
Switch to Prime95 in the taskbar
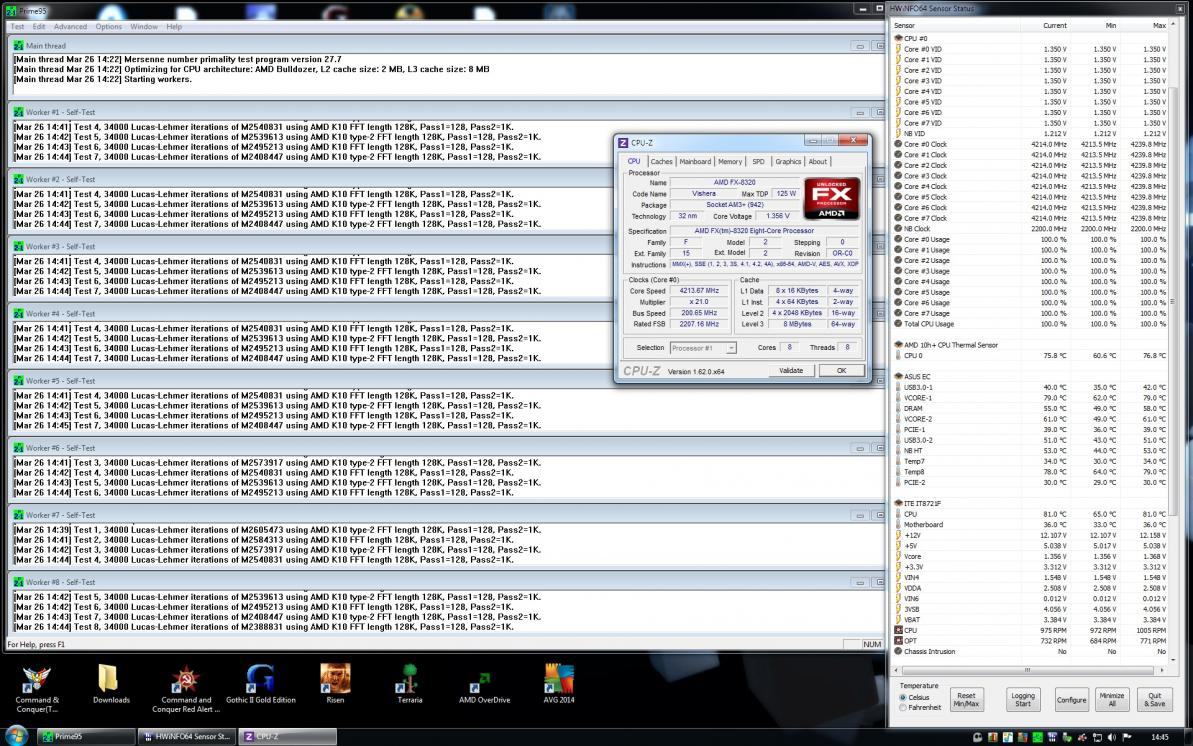pos(85,736)
